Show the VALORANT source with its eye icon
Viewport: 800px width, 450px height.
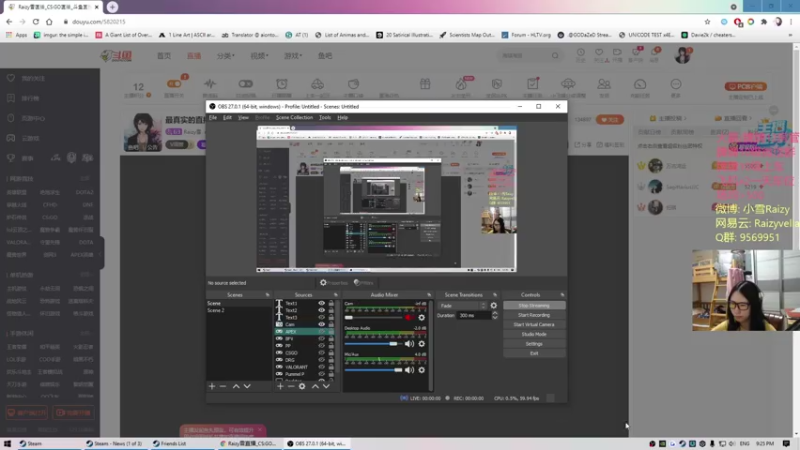(321, 367)
